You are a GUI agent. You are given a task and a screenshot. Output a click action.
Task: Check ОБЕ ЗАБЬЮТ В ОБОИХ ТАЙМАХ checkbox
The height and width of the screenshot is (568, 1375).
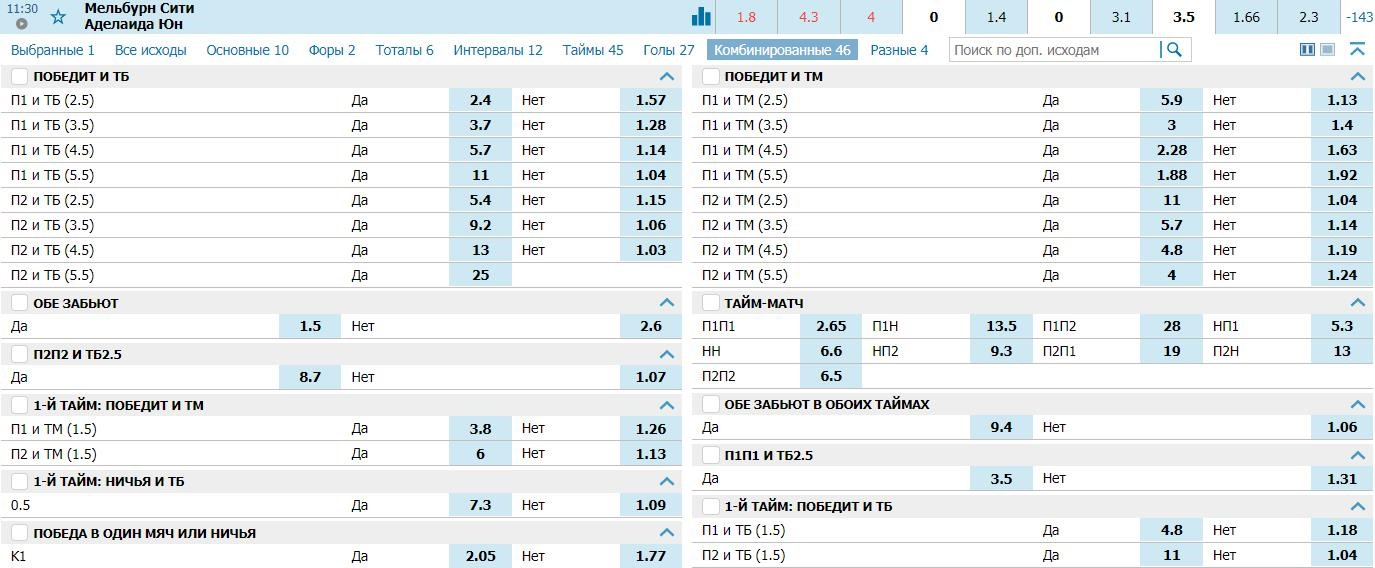tap(711, 404)
